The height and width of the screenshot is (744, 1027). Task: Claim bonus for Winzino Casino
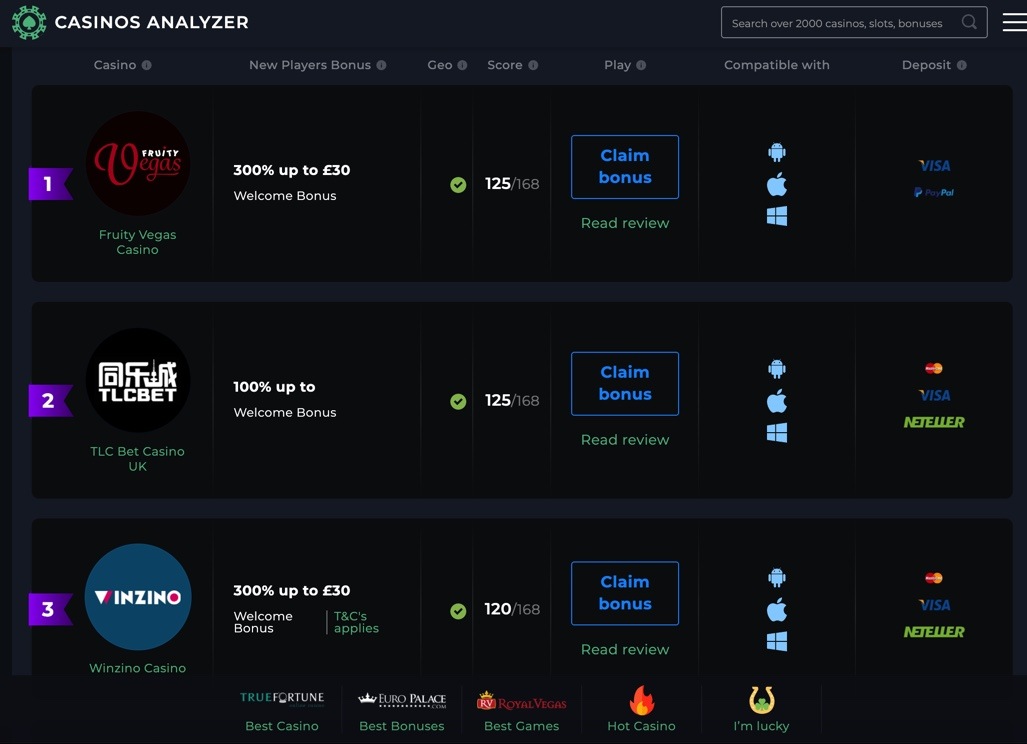tap(625, 593)
